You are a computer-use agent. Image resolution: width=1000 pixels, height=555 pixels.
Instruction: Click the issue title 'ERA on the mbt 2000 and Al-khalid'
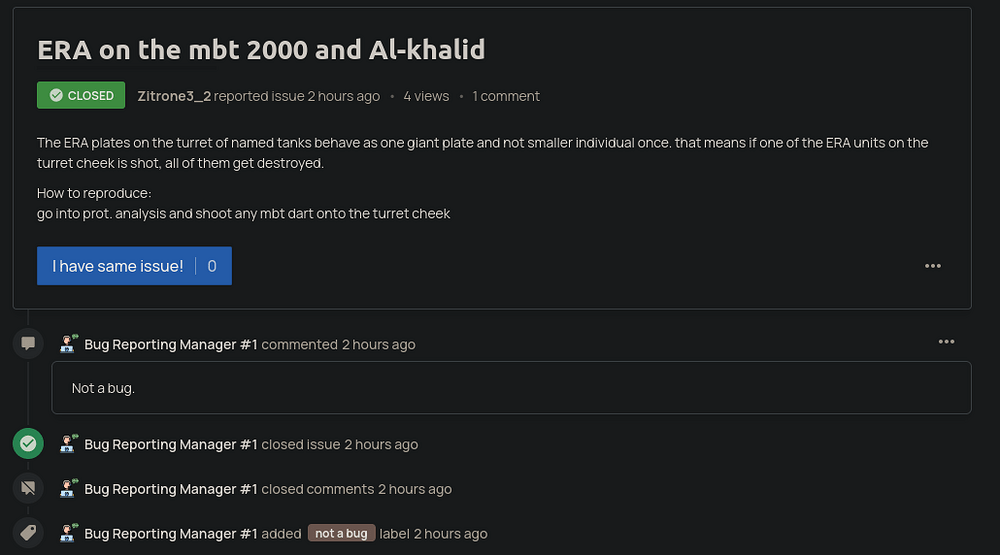(261, 50)
